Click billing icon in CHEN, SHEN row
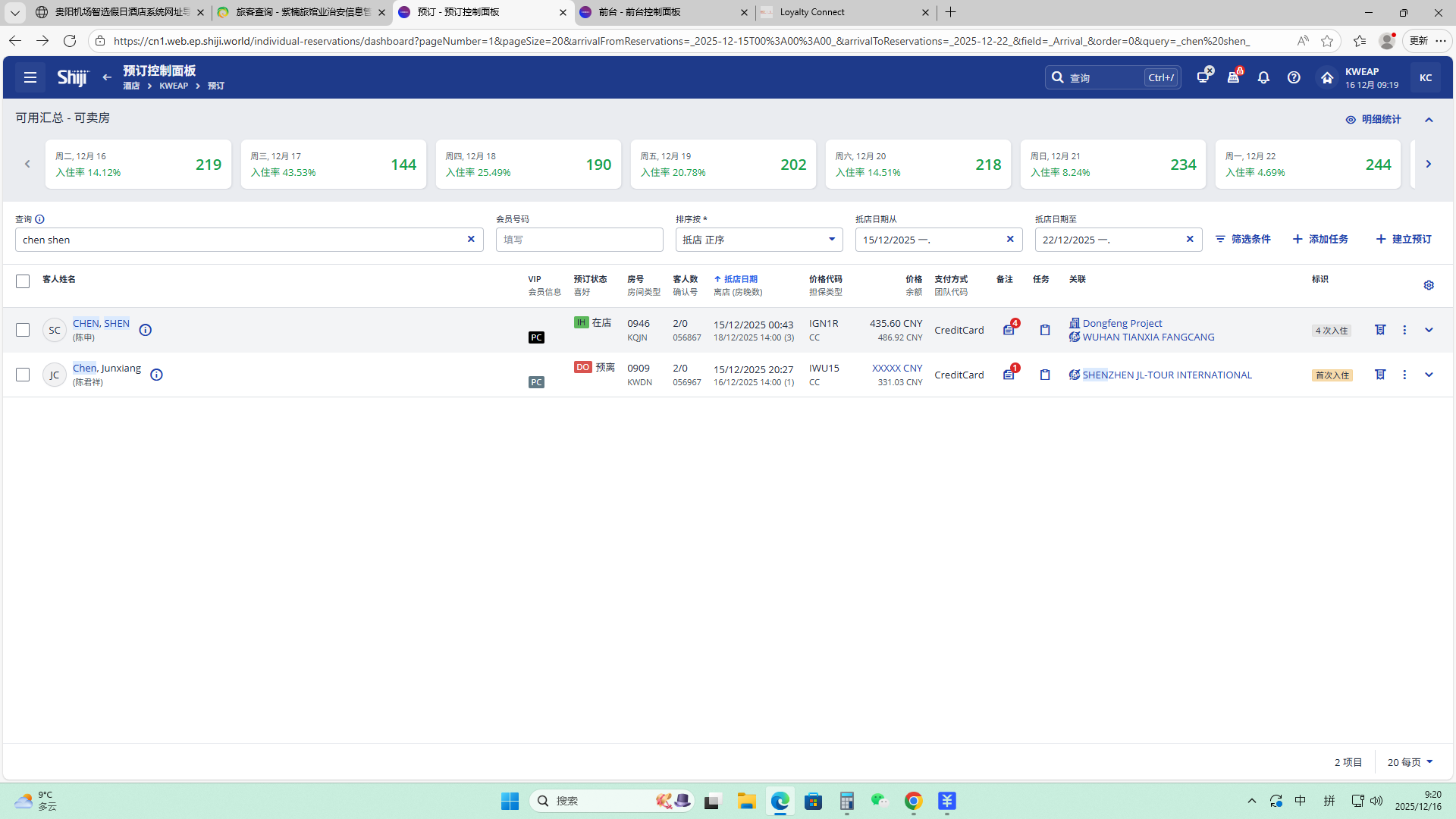 point(1380,330)
